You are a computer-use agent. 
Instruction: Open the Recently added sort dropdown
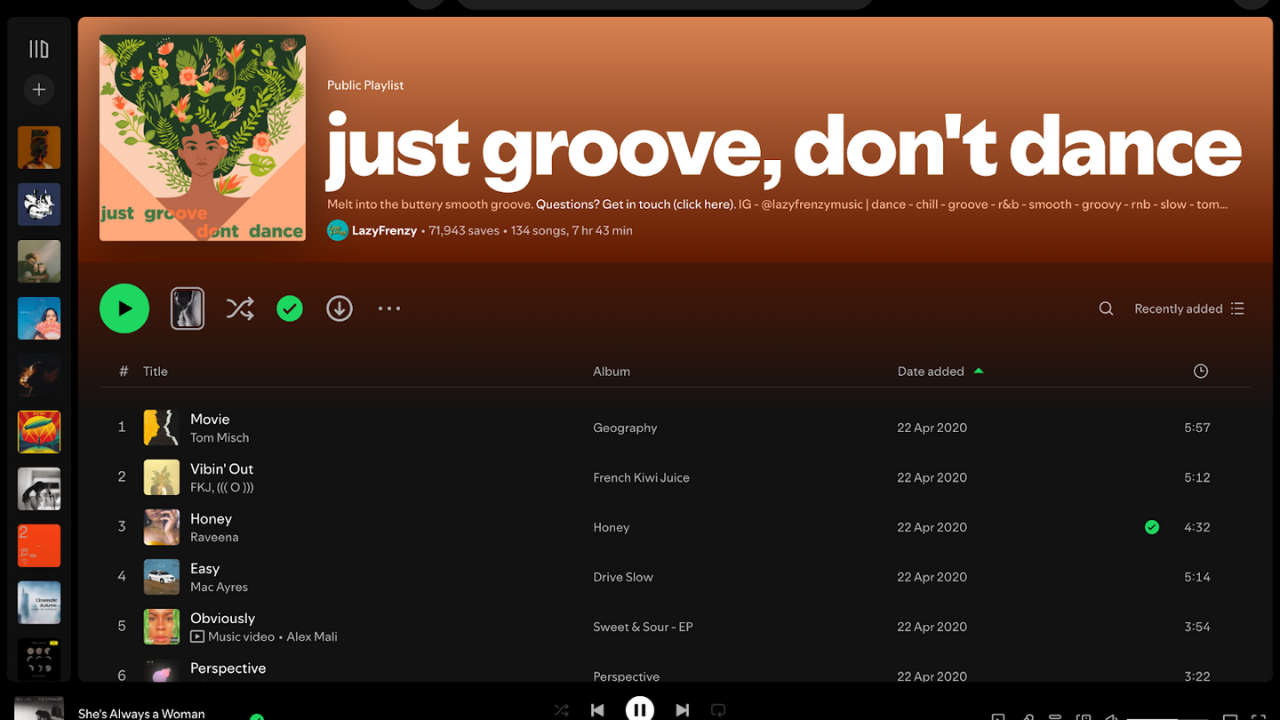(1178, 308)
